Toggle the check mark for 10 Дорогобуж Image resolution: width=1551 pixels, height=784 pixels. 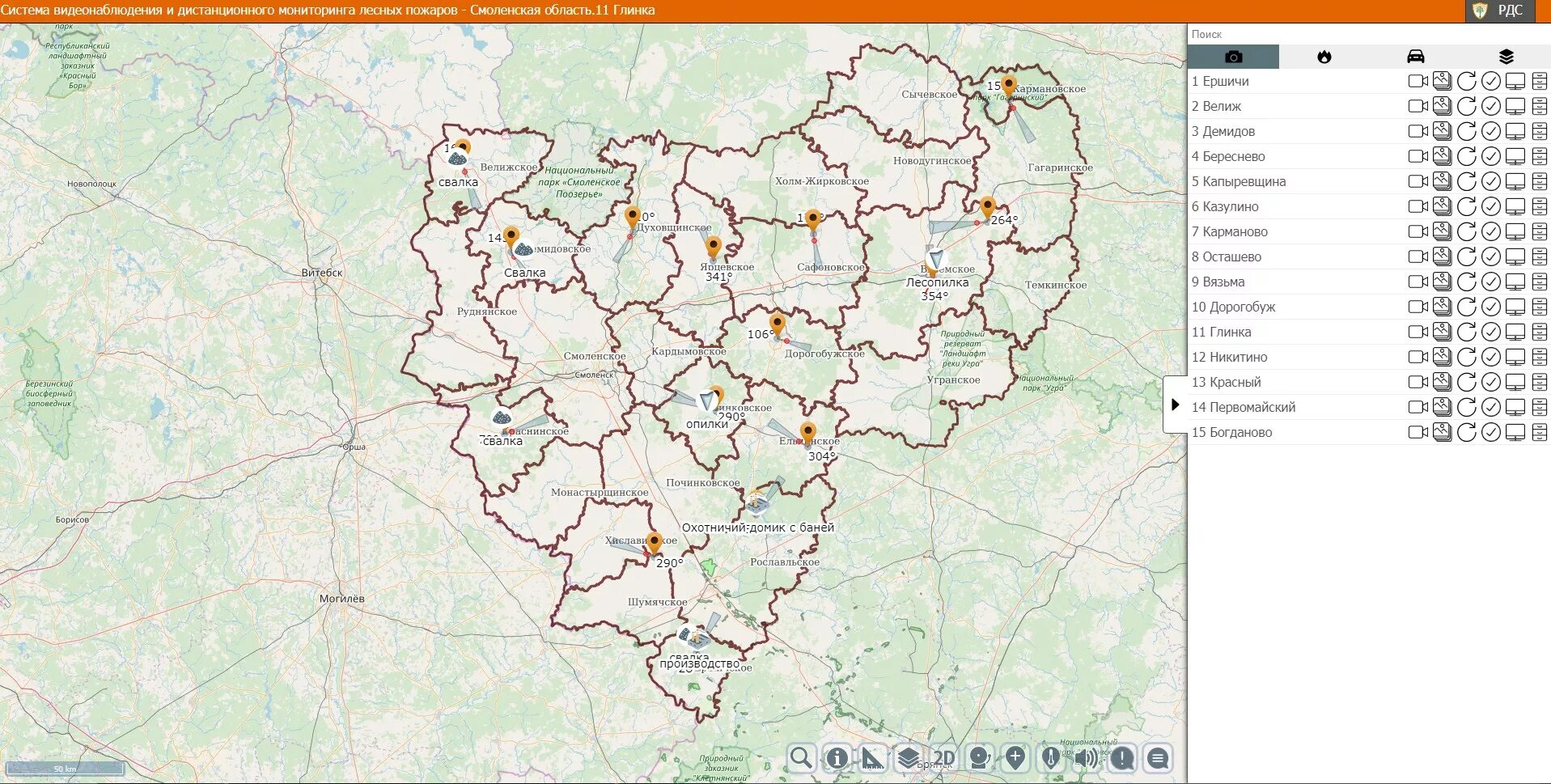pyautogui.click(x=1490, y=307)
